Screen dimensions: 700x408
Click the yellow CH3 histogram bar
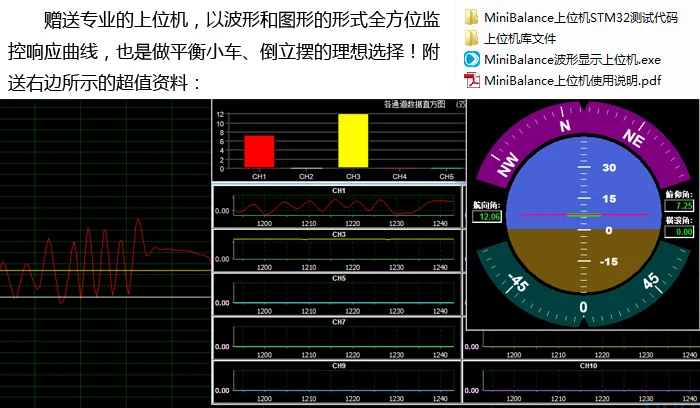point(353,141)
